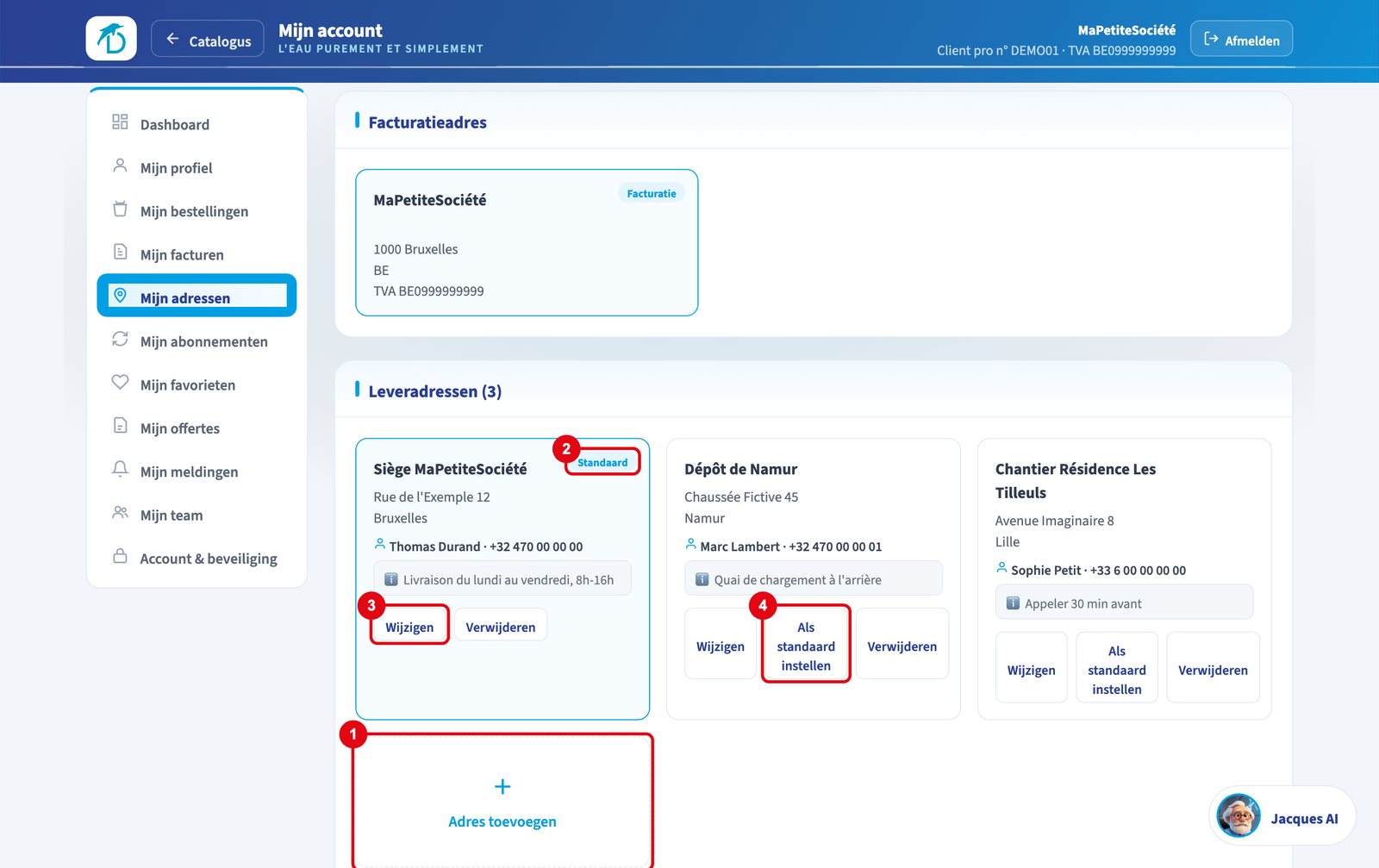Image resolution: width=1379 pixels, height=868 pixels.
Task: Select Mijn abonnementen from the sidebar
Action: (197, 341)
